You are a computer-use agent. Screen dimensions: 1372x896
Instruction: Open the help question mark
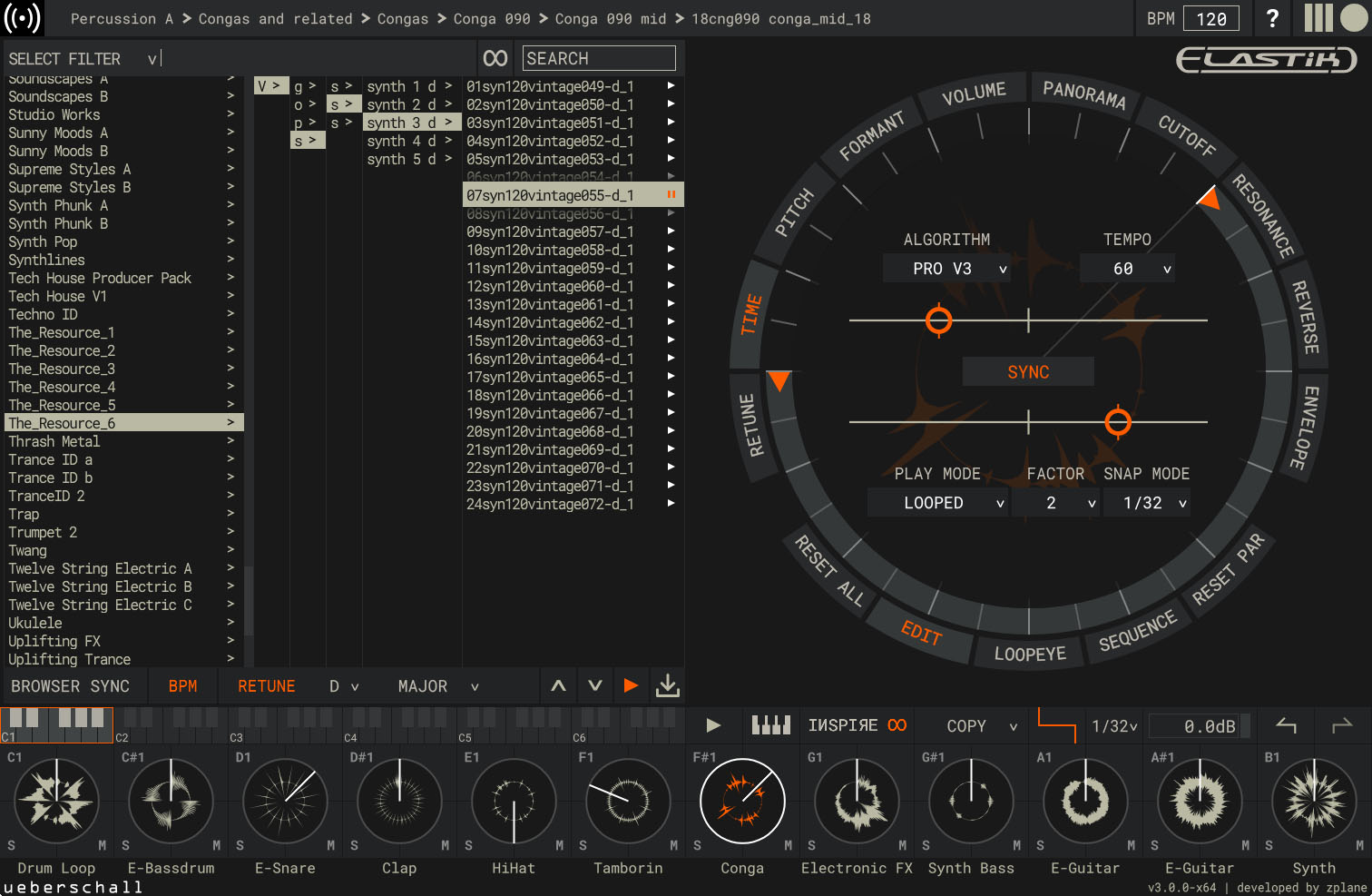pos(1272,18)
